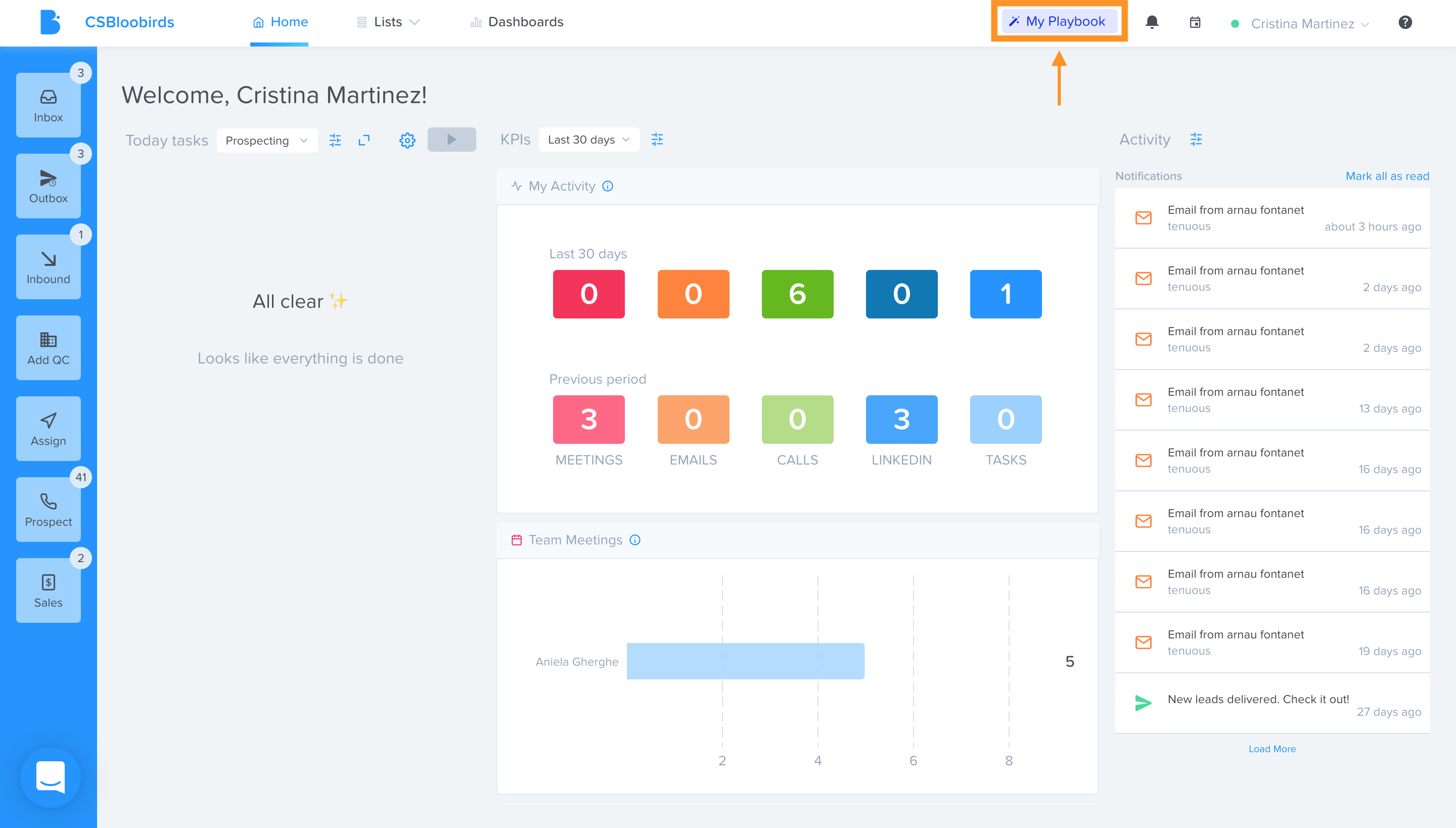1456x828 pixels.
Task: Open the Assign sidebar item
Action: [49, 429]
